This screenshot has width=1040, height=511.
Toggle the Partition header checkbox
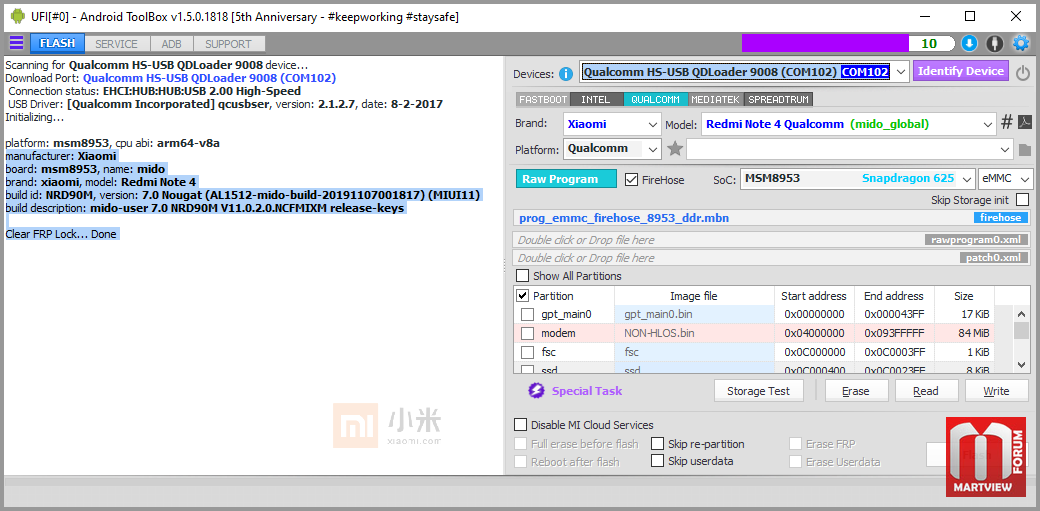coord(523,296)
